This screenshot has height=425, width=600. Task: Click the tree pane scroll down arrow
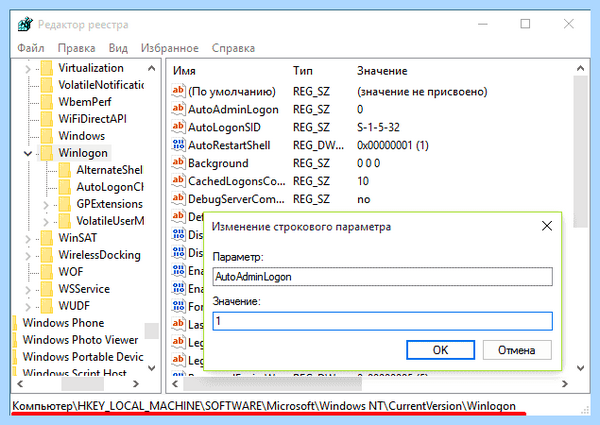[x=152, y=368]
